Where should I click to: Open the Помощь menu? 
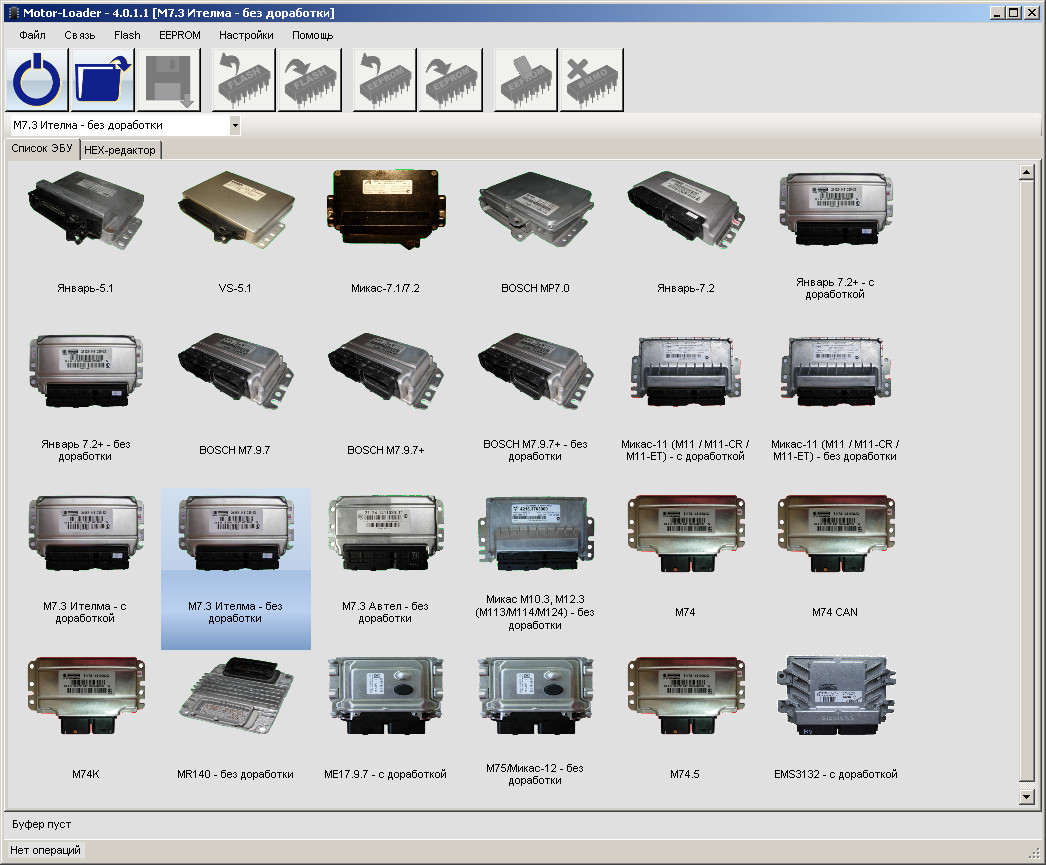[x=312, y=35]
